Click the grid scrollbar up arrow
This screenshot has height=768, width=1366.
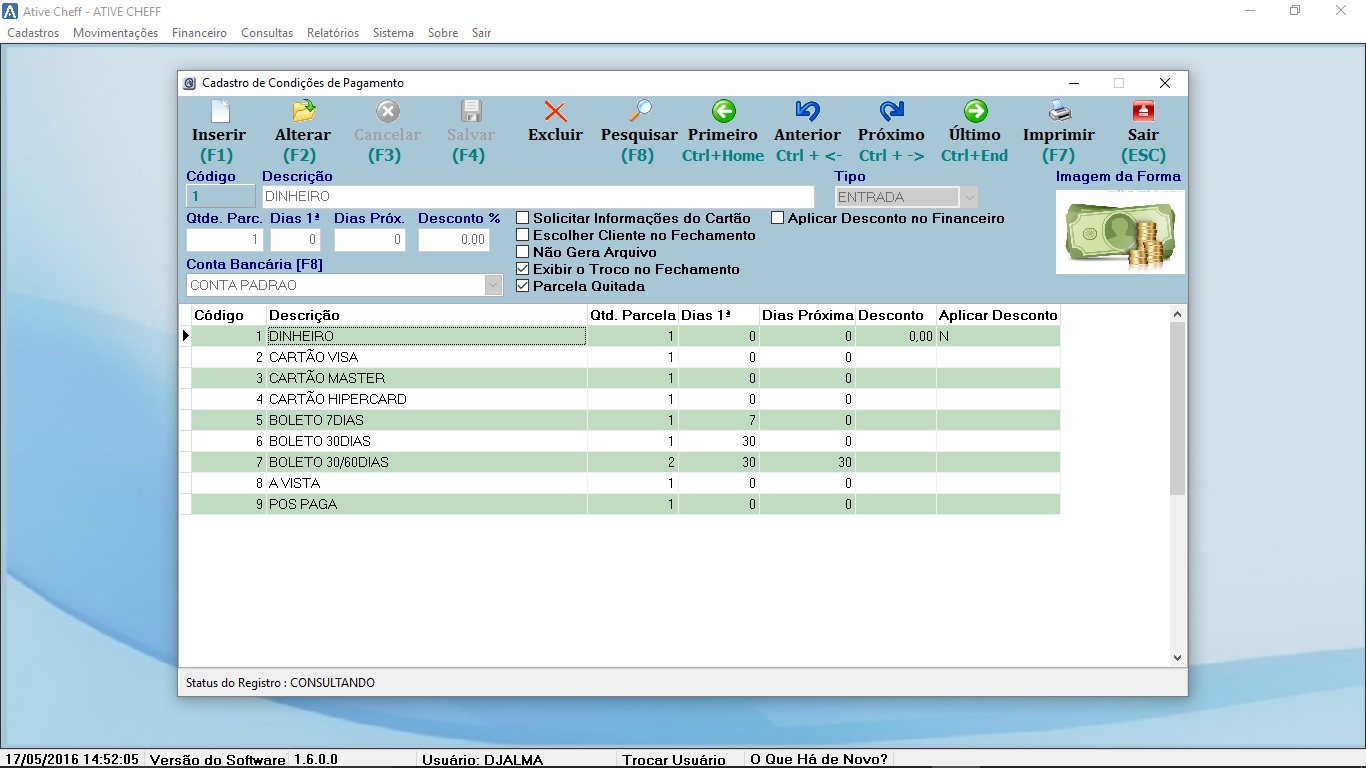pos(1177,315)
